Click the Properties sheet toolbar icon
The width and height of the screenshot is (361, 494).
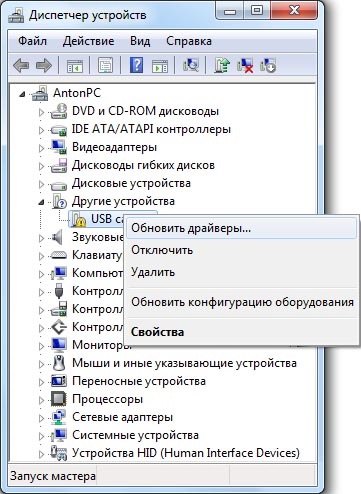coord(105,65)
